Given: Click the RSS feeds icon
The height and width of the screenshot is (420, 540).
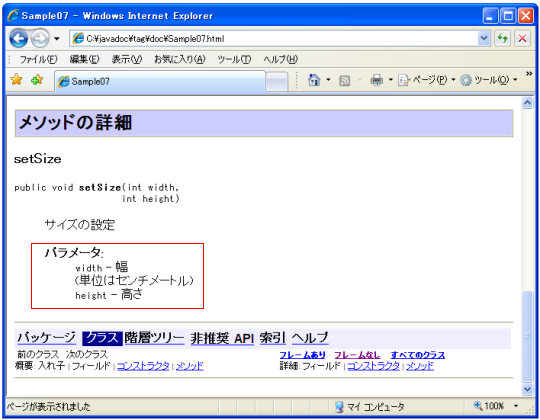Looking at the screenshot, I should click(344, 81).
